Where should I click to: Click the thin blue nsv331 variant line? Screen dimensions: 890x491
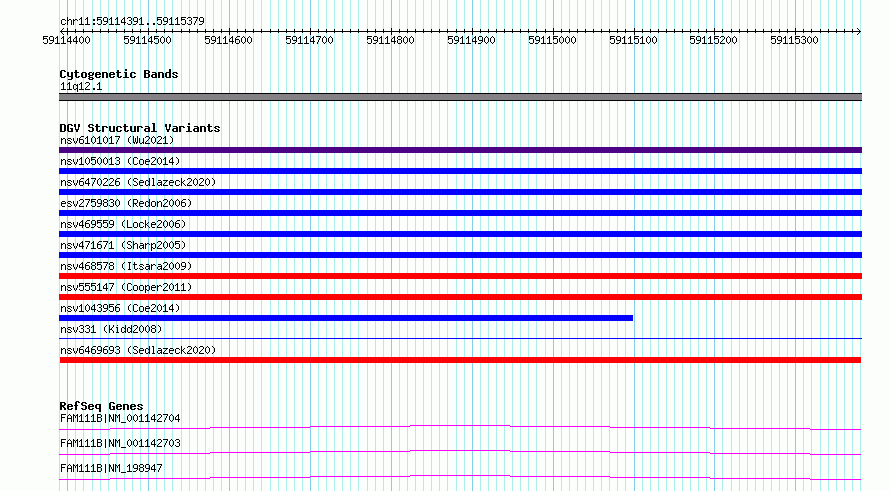[460, 339]
